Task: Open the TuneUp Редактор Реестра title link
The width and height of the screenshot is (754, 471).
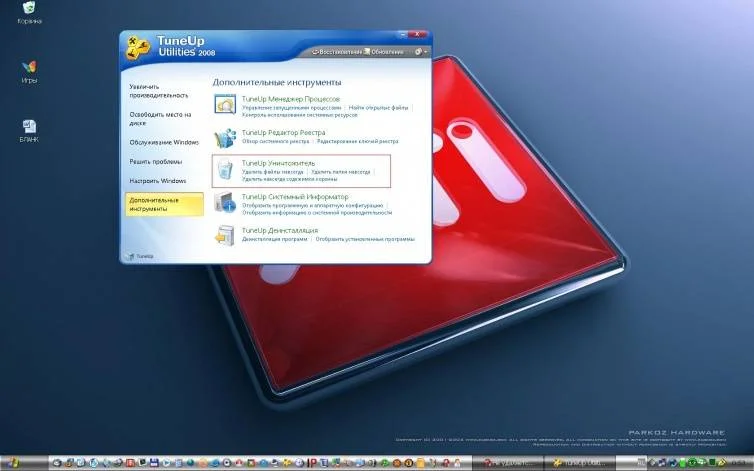Action: tap(283, 132)
